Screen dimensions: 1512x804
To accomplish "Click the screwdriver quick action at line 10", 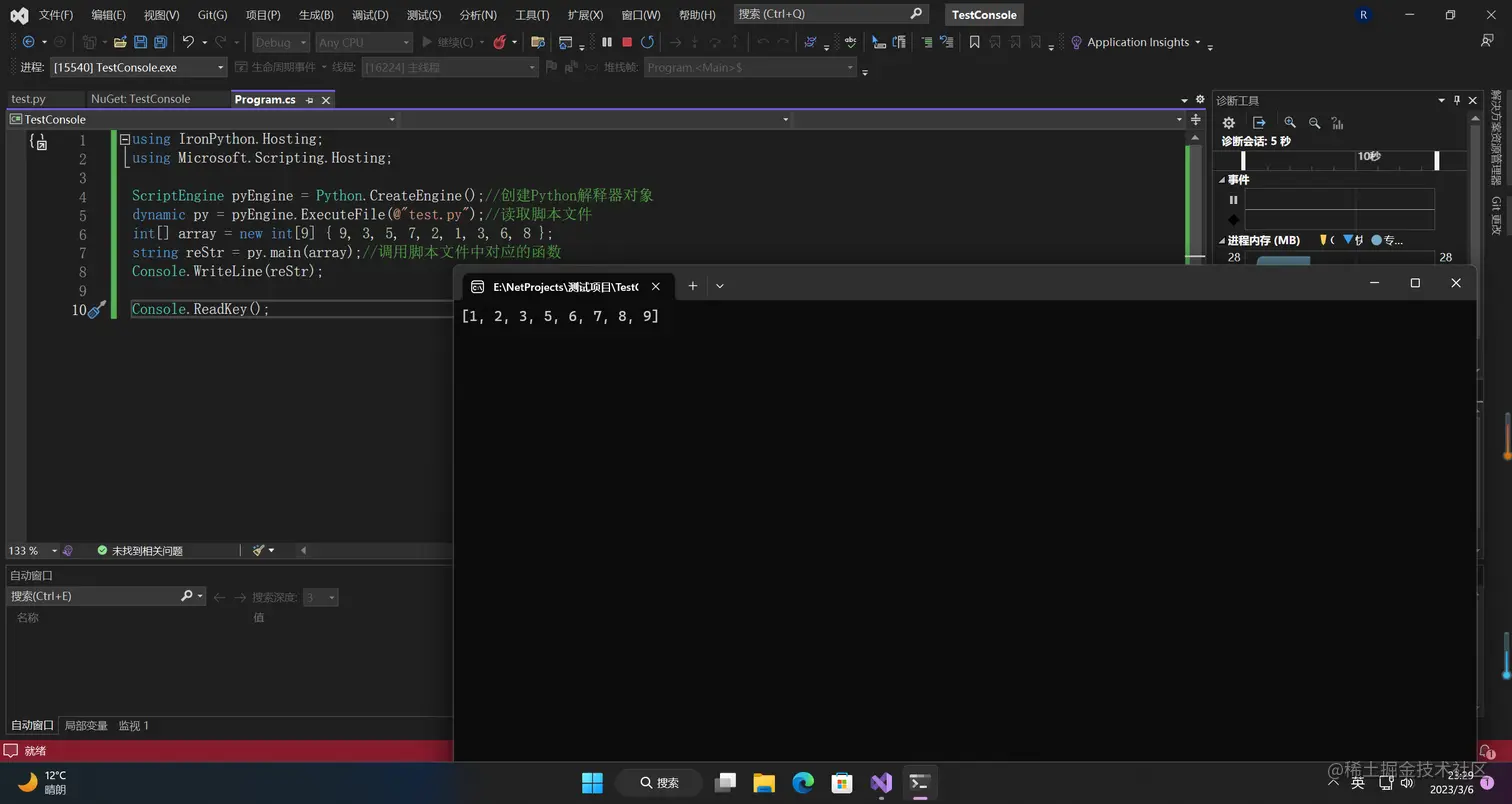I will click(97, 310).
